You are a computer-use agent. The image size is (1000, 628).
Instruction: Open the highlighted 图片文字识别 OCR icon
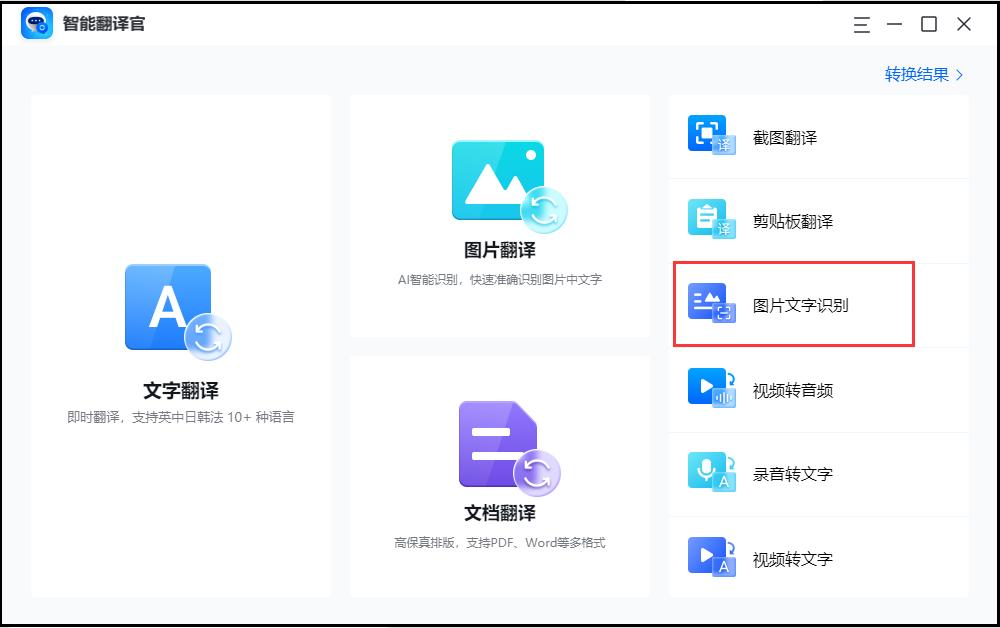707,304
